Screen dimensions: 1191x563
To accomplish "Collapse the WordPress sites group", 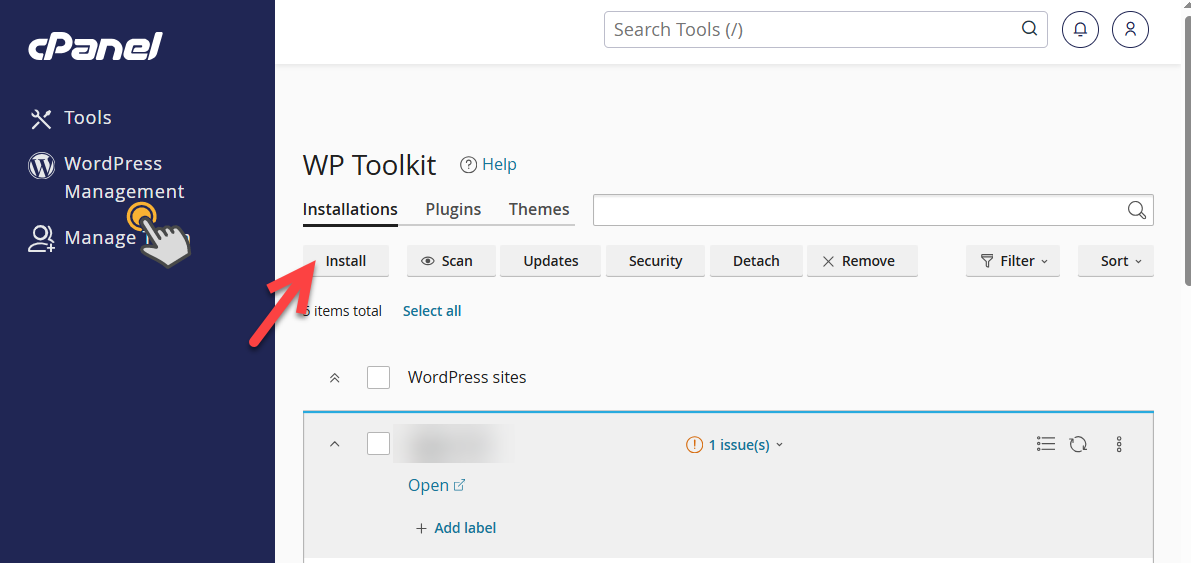I will click(x=334, y=378).
